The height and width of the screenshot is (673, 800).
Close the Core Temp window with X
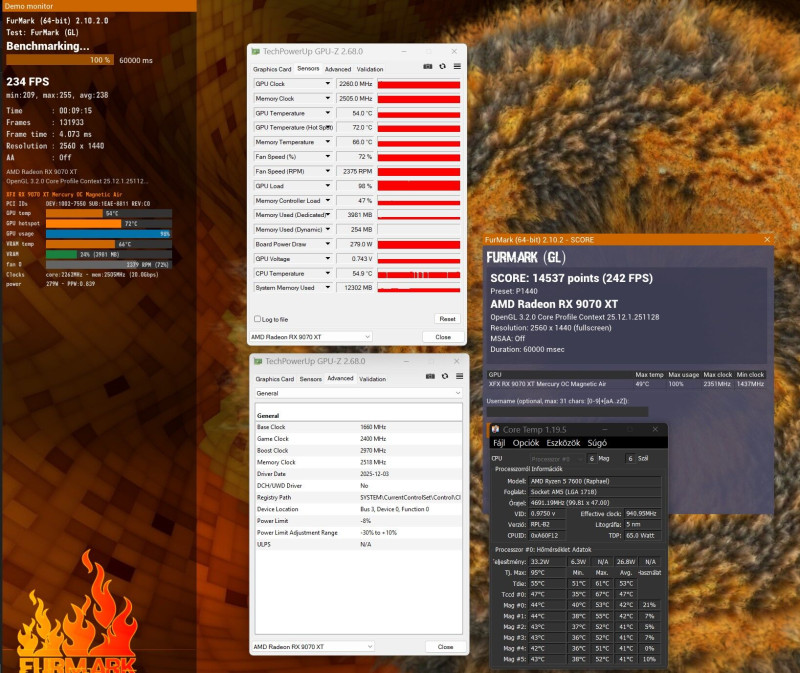(655, 430)
